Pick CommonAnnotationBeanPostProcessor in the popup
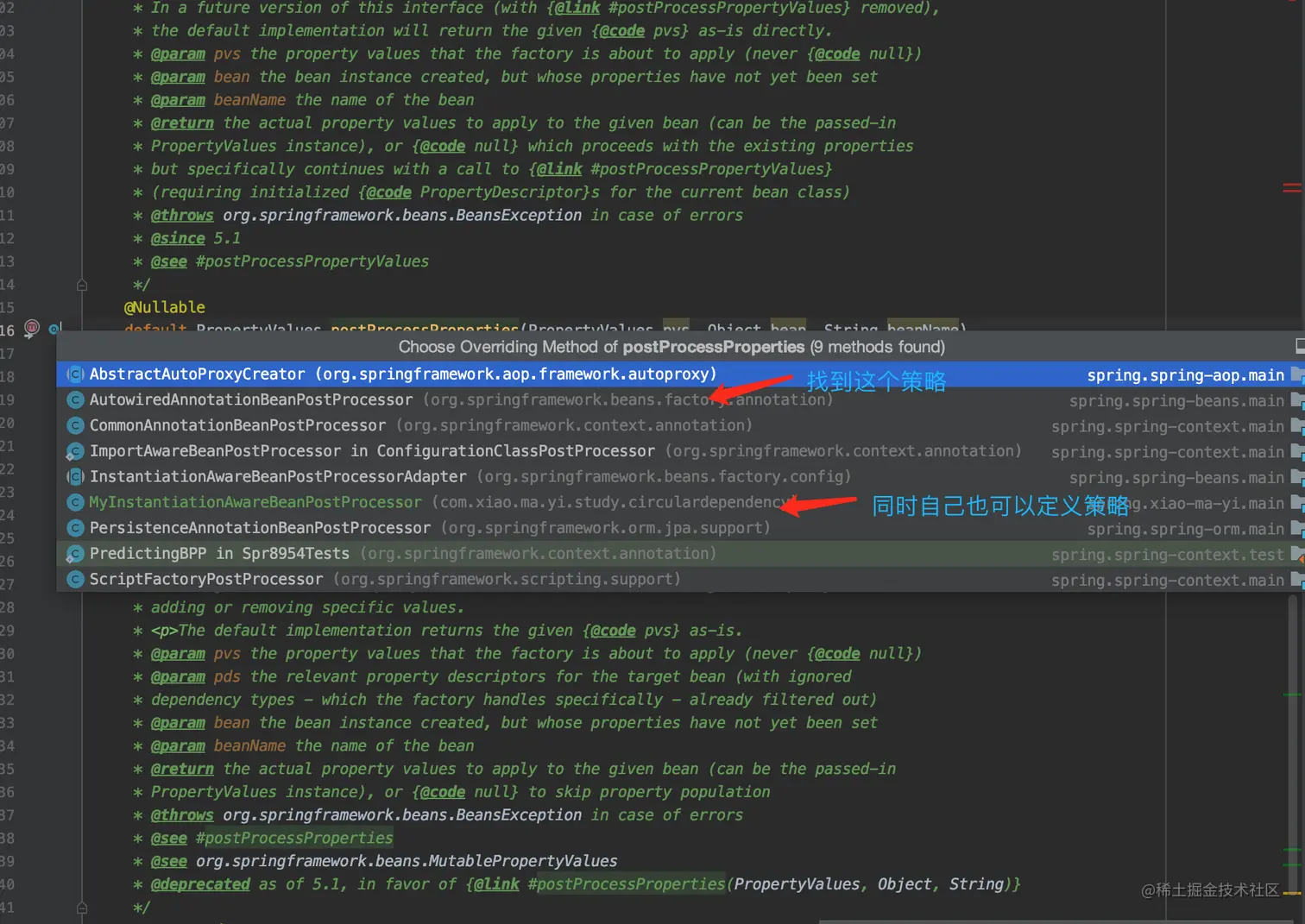Image resolution: width=1305 pixels, height=924 pixels. pyautogui.click(x=680, y=425)
